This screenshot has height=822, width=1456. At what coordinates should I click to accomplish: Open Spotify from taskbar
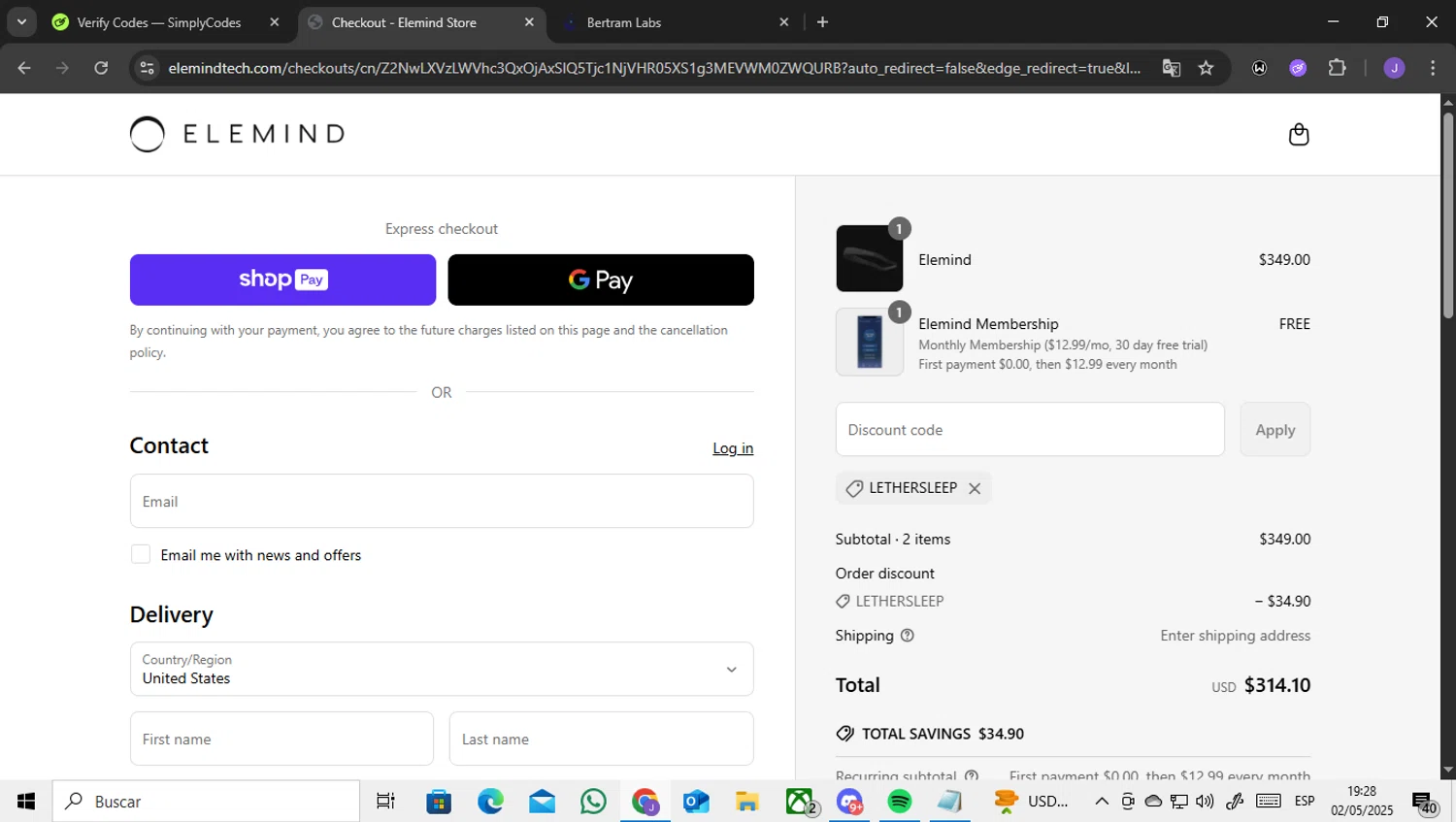900,801
